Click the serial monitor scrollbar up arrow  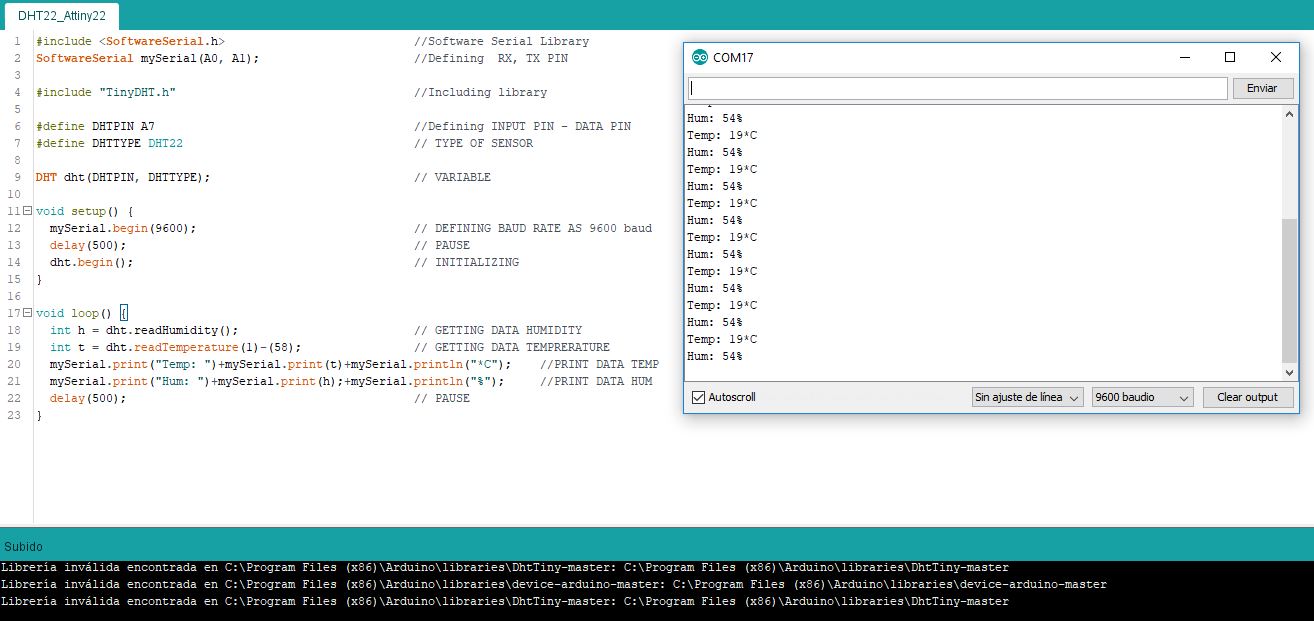tap(1289, 114)
